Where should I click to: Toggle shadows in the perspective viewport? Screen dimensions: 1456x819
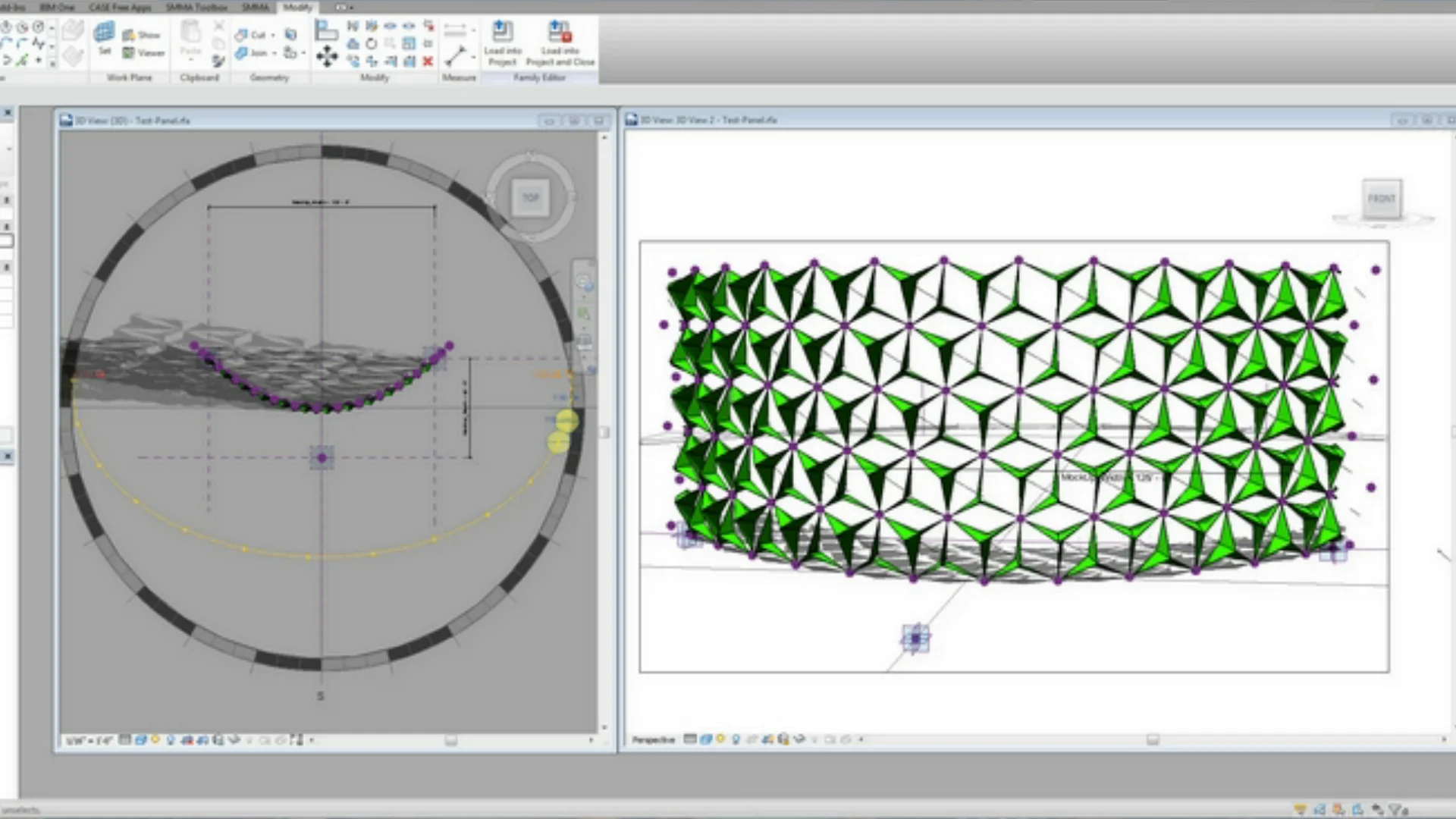pyautogui.click(x=736, y=739)
